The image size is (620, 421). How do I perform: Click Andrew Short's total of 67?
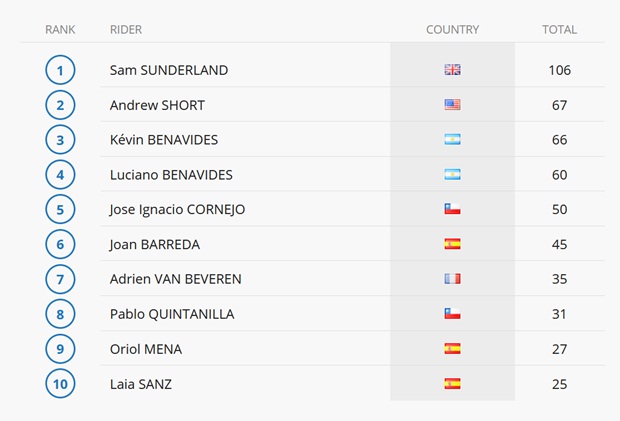(560, 105)
